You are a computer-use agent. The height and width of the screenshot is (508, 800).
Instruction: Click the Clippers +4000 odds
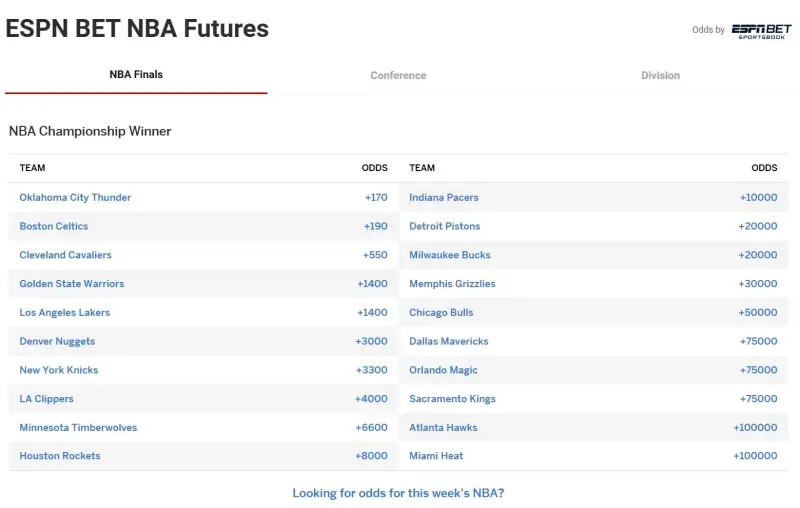(371, 399)
